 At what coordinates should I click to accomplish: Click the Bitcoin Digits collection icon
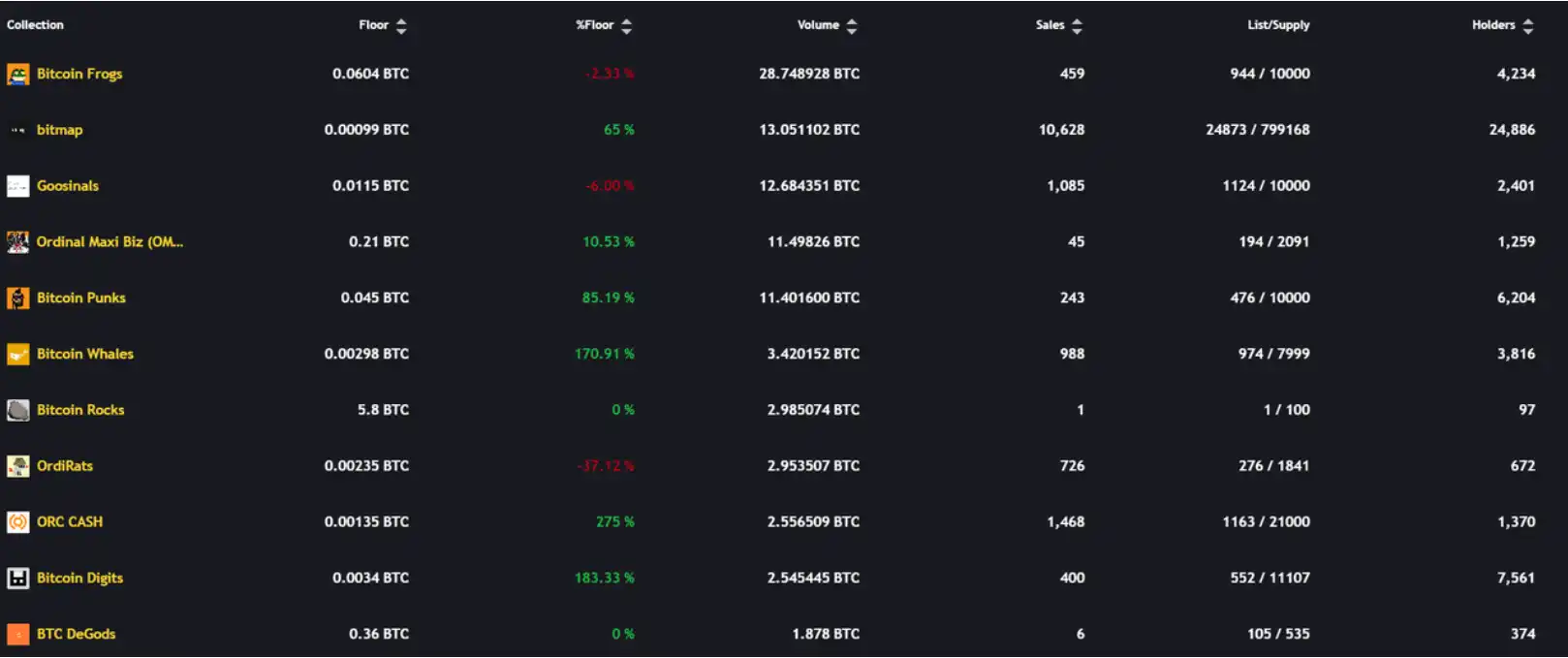pyautogui.click(x=17, y=579)
